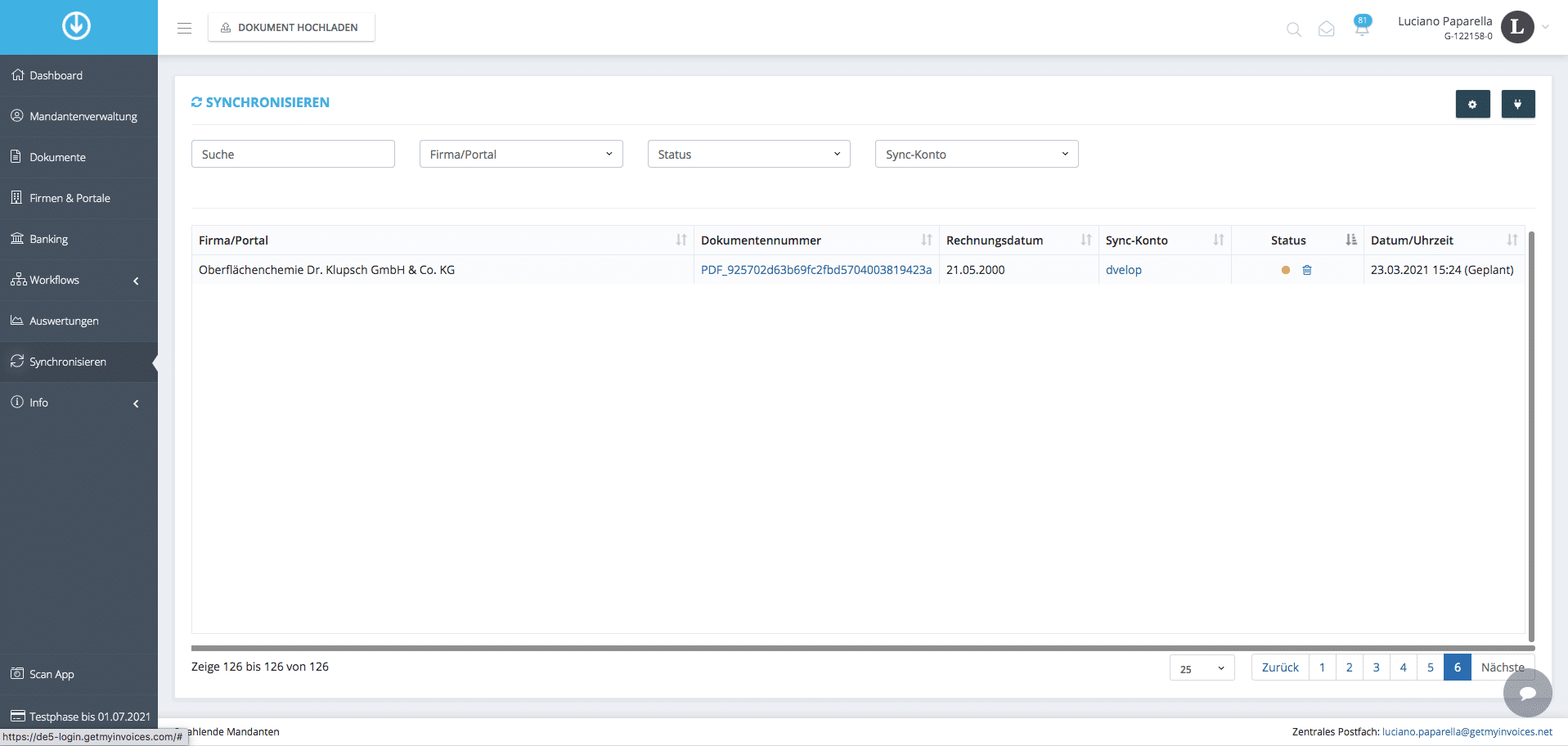Open Banking in sidebar
Screen dimensions: 1568x746
[x=79, y=239]
